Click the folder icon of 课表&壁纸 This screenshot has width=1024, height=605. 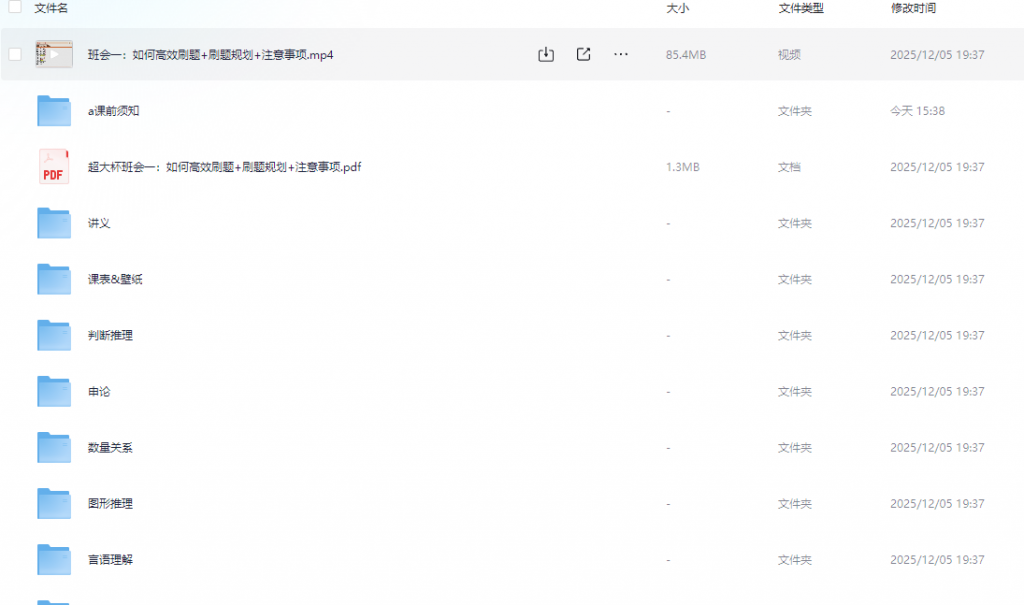pyautogui.click(x=53, y=279)
